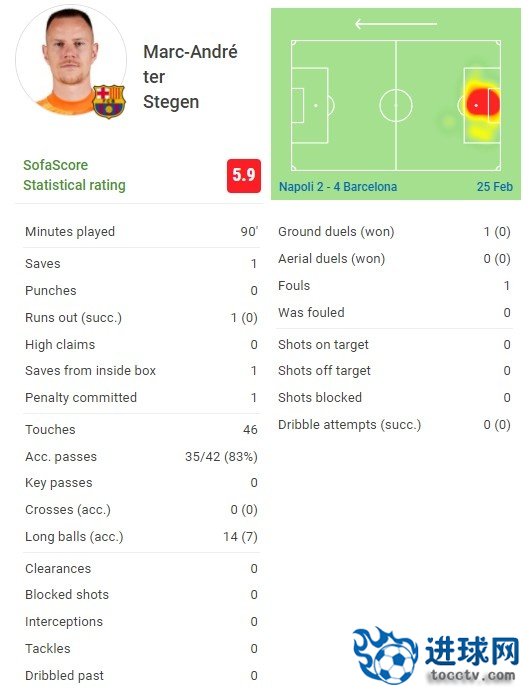Open the Napoli 2 - 4 Barcelona match link

coord(338,187)
